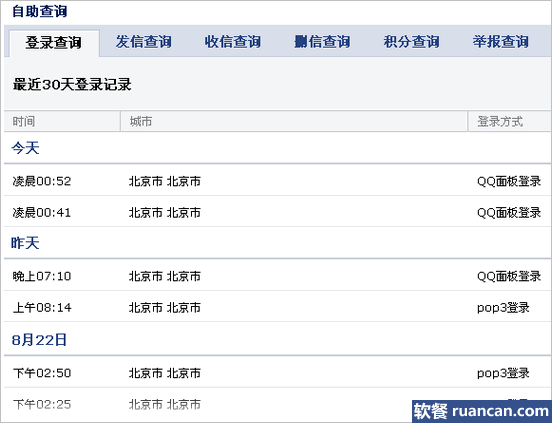The image size is (552, 423).
Task: Click the city cell in the 晚上07:10 row
Action: click(165, 276)
